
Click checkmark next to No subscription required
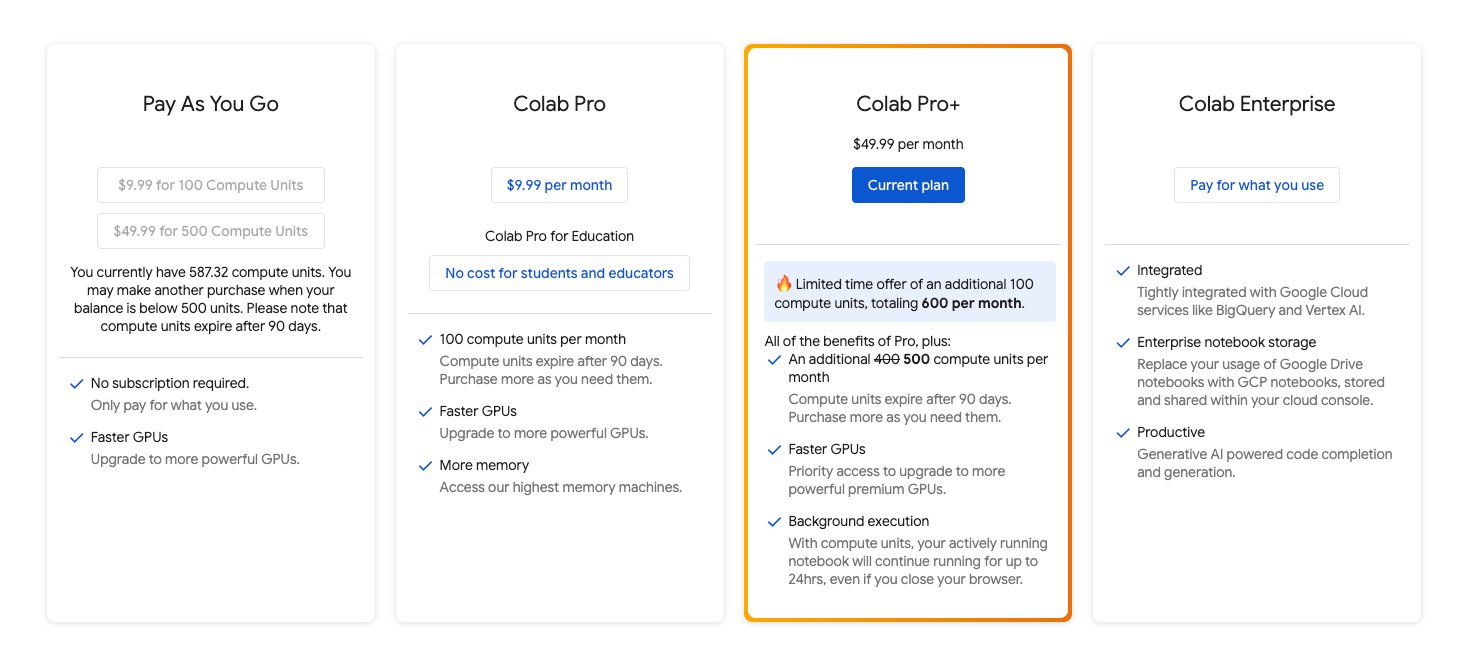76,384
